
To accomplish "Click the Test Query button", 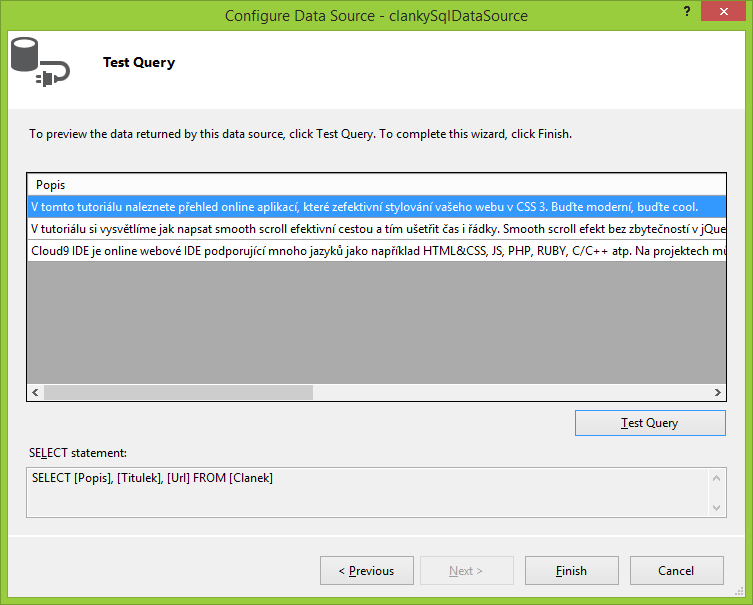I will coord(650,423).
